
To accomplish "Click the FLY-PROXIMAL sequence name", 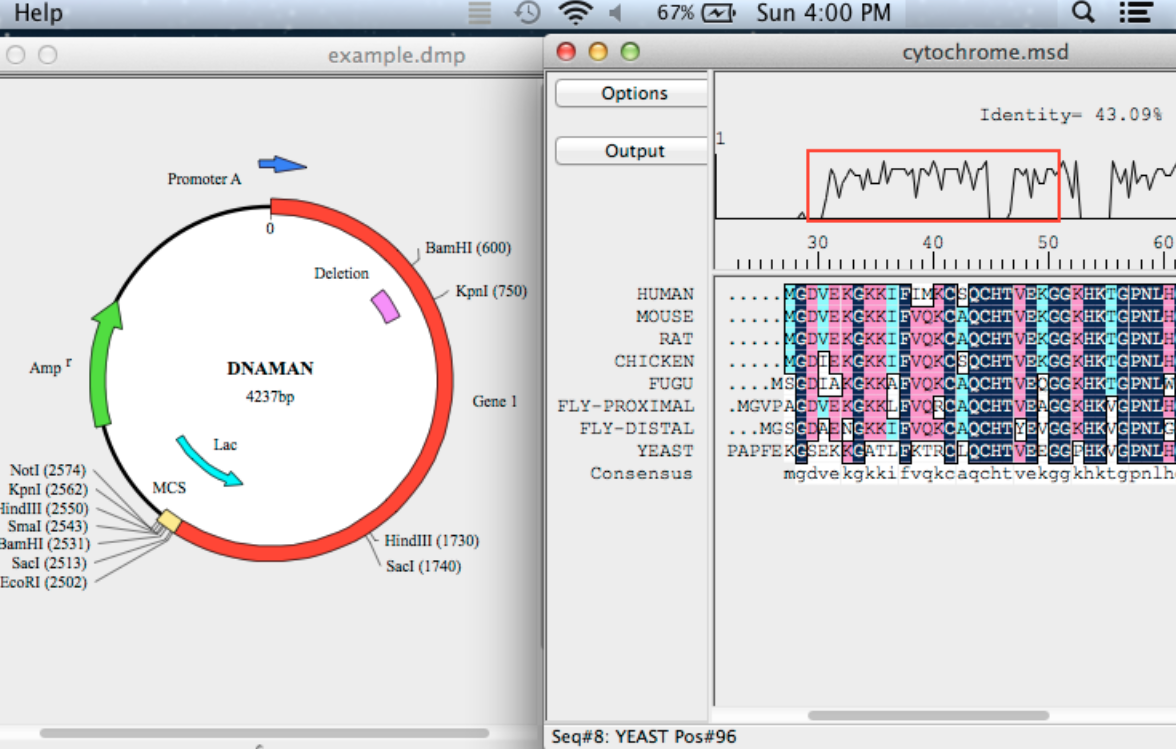I will coord(626,406).
